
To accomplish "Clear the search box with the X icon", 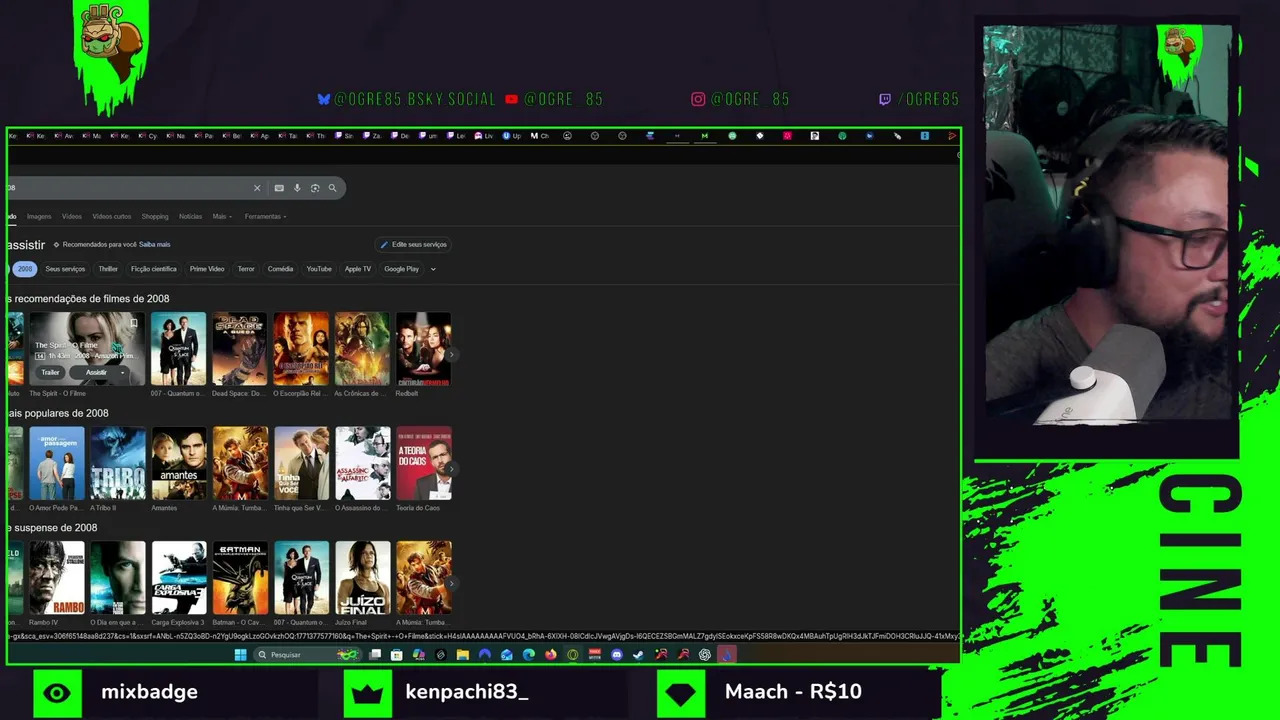I will pos(257,188).
